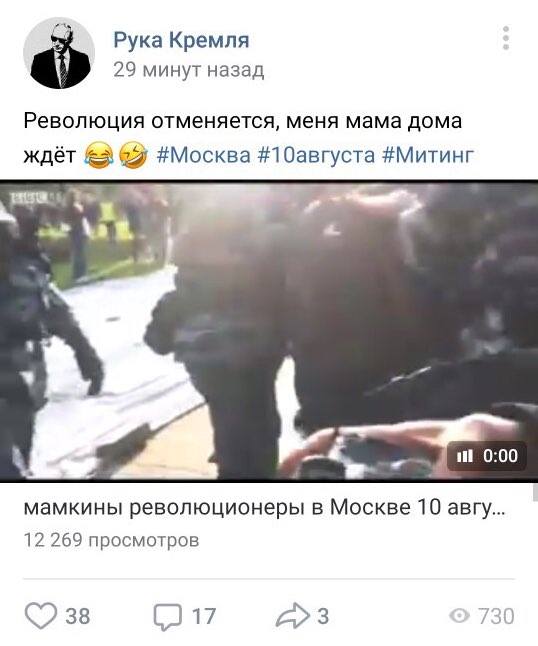Open the Рука Кремля profile avatar
The height and width of the screenshot is (646, 538).
[59, 53]
